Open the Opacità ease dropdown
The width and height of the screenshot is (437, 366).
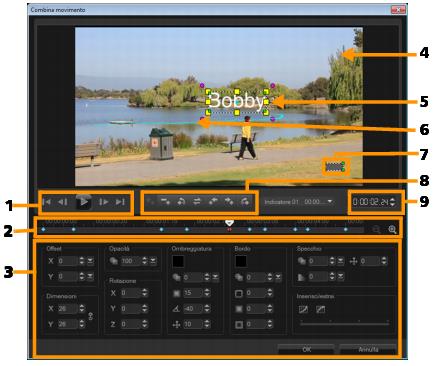(153, 261)
